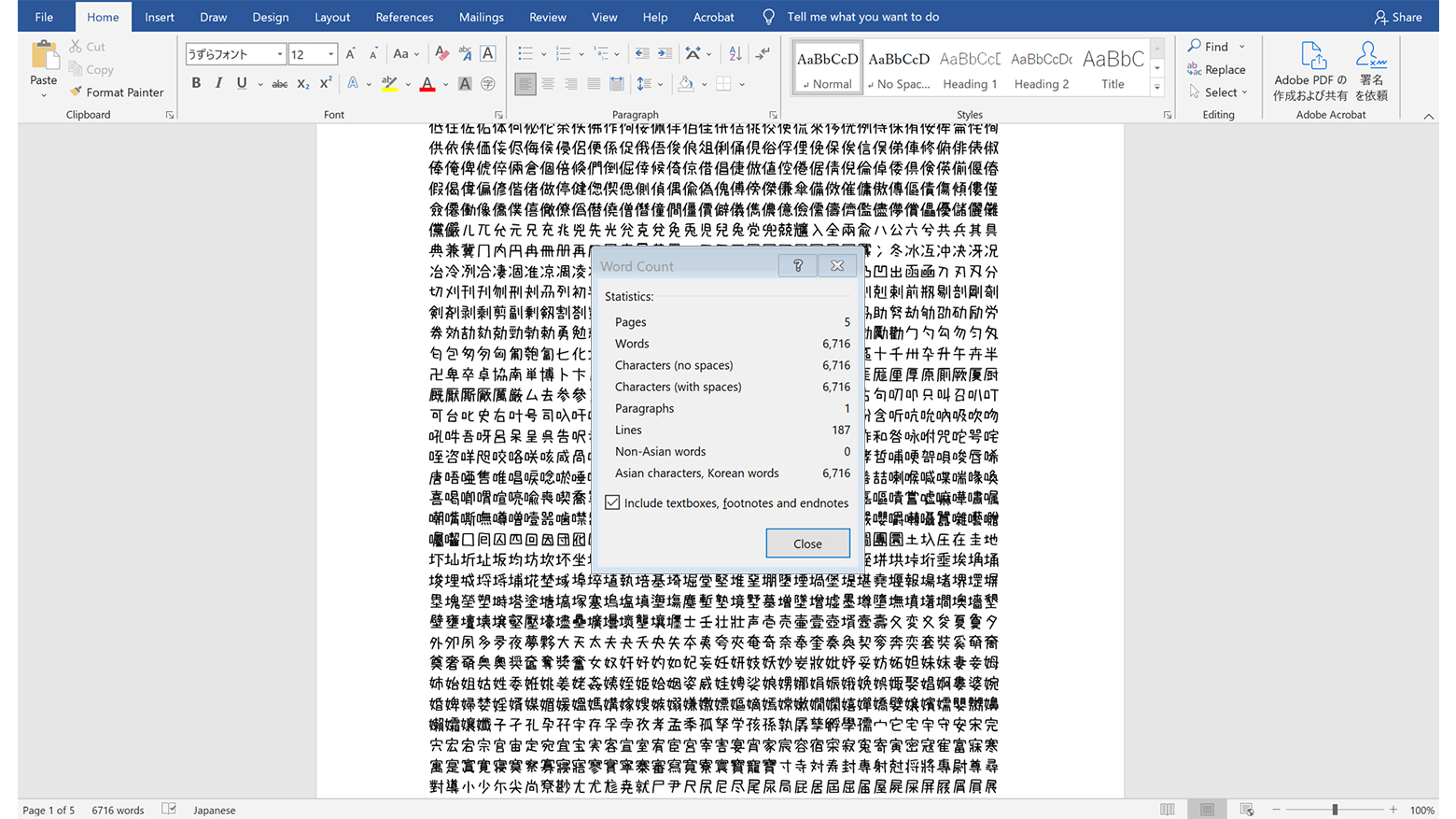
Task: Click Word Count dialog help button
Action: click(798, 265)
